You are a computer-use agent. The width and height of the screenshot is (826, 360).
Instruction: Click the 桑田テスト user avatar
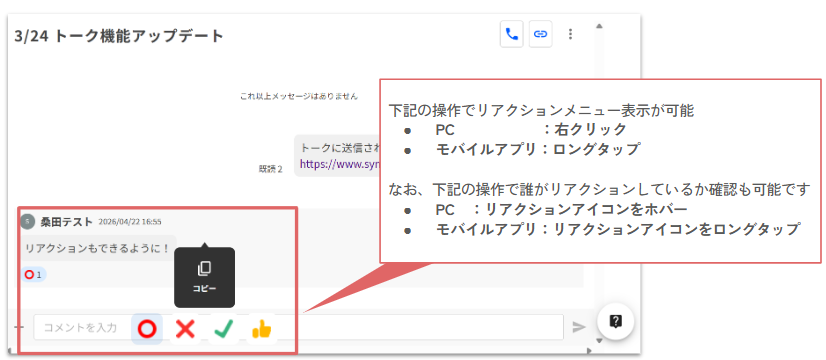click(x=27, y=221)
